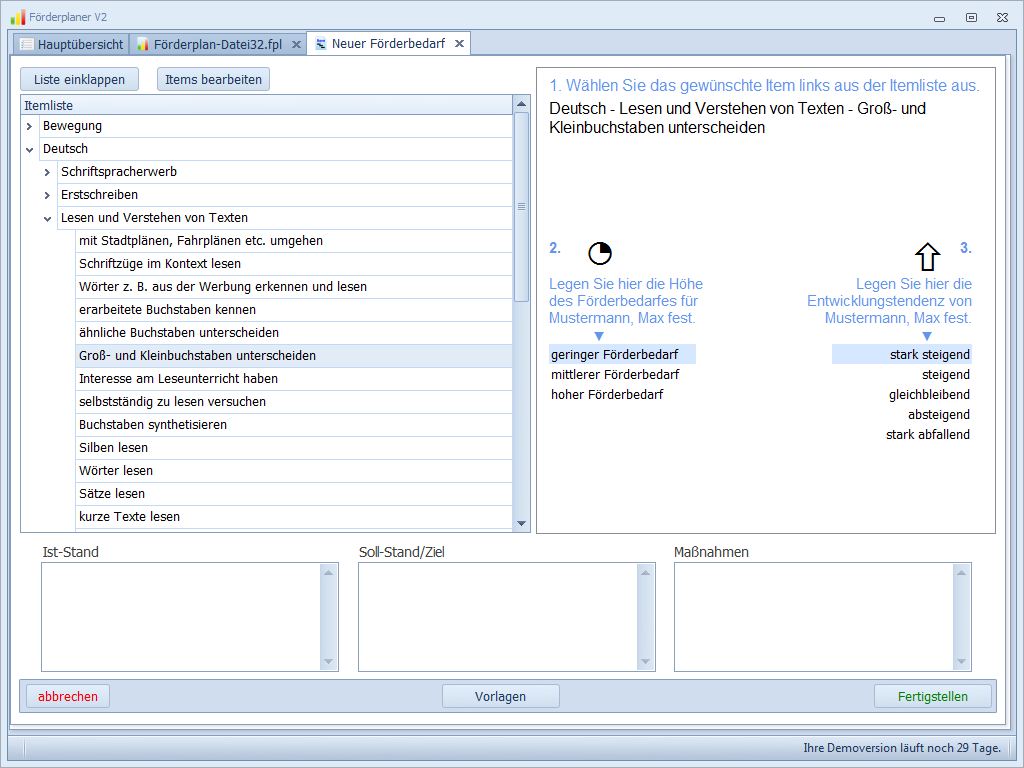Choose gleichbleibend tendency
The image size is (1024, 768).
click(x=902, y=394)
